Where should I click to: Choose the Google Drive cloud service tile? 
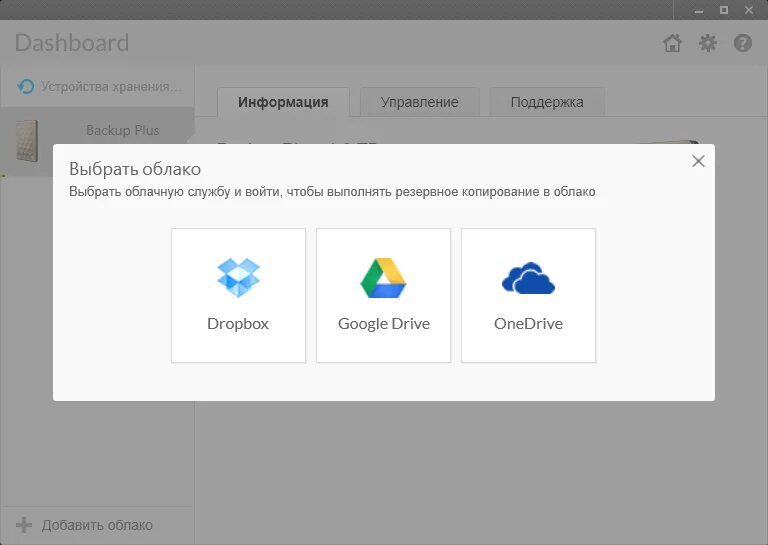(x=384, y=295)
